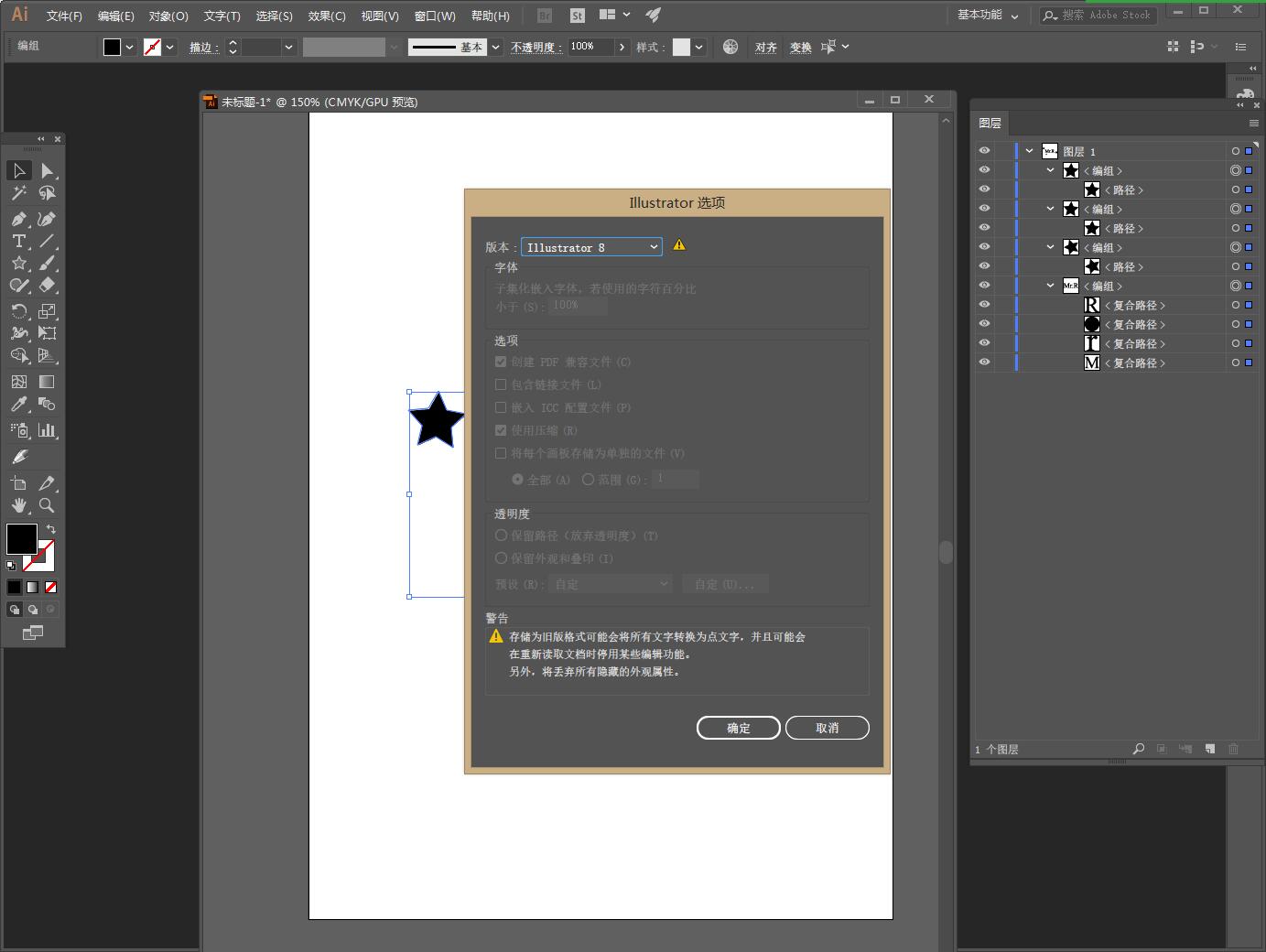Open the 预设 自定 dropdown
The image size is (1266, 952).
(x=611, y=584)
